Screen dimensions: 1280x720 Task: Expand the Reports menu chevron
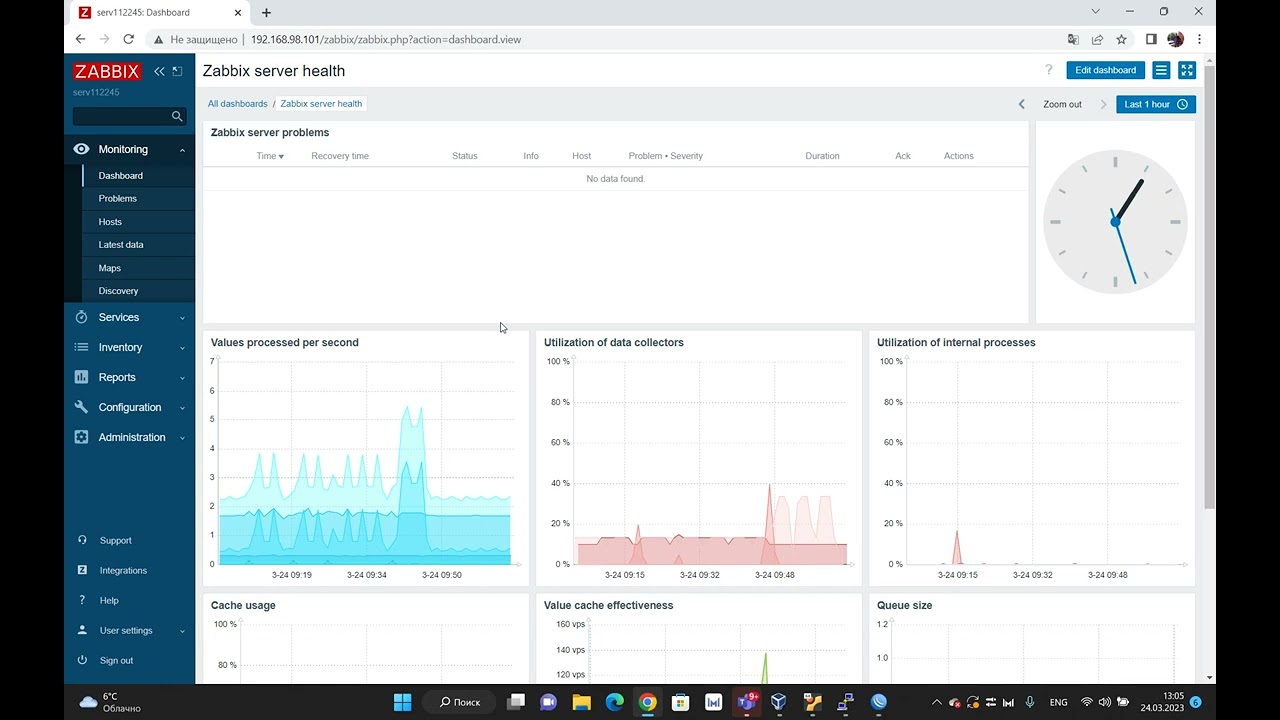(182, 378)
